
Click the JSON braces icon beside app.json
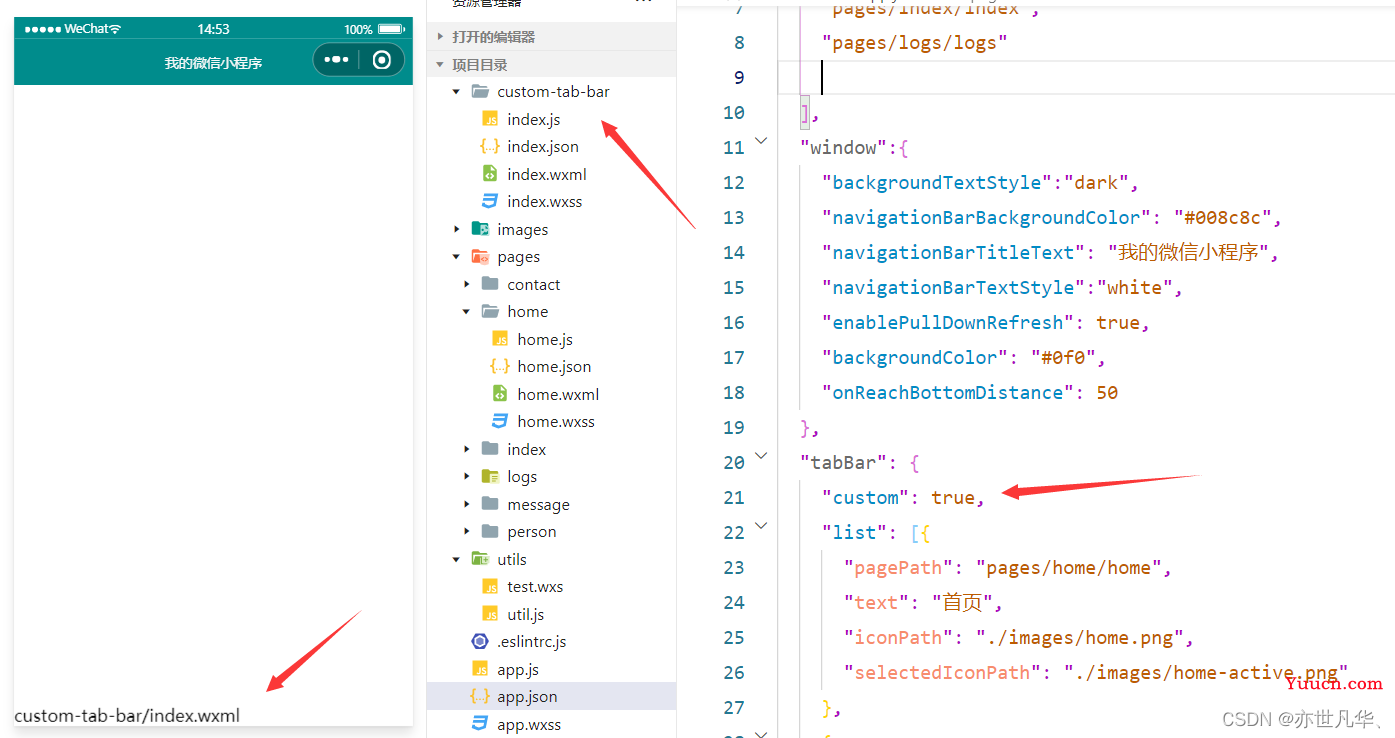(x=480, y=696)
